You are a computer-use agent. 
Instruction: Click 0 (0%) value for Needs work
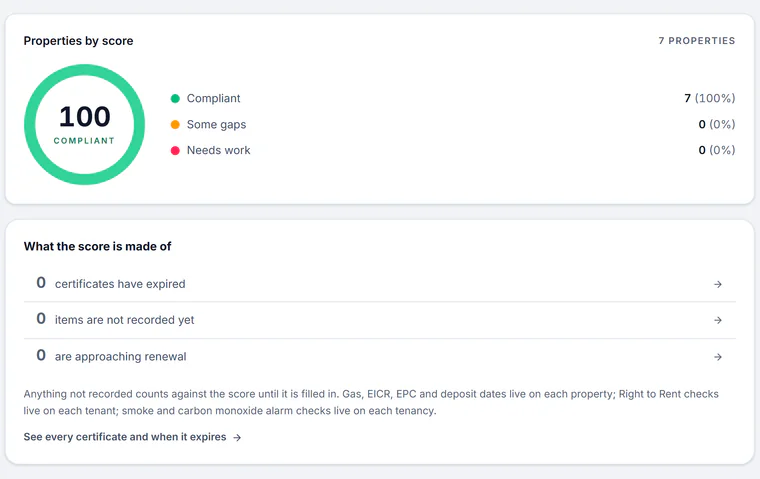coord(717,150)
